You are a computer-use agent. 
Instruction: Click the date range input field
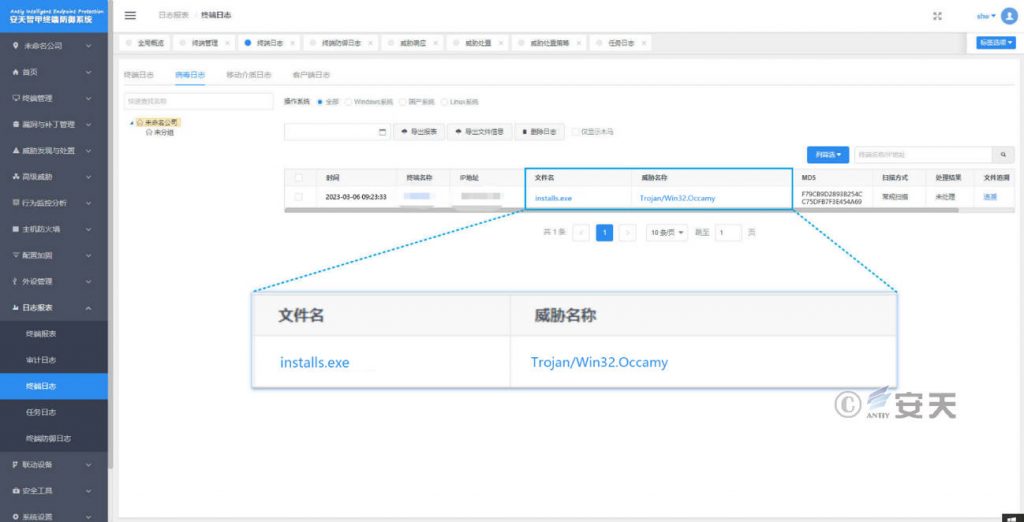(x=337, y=132)
